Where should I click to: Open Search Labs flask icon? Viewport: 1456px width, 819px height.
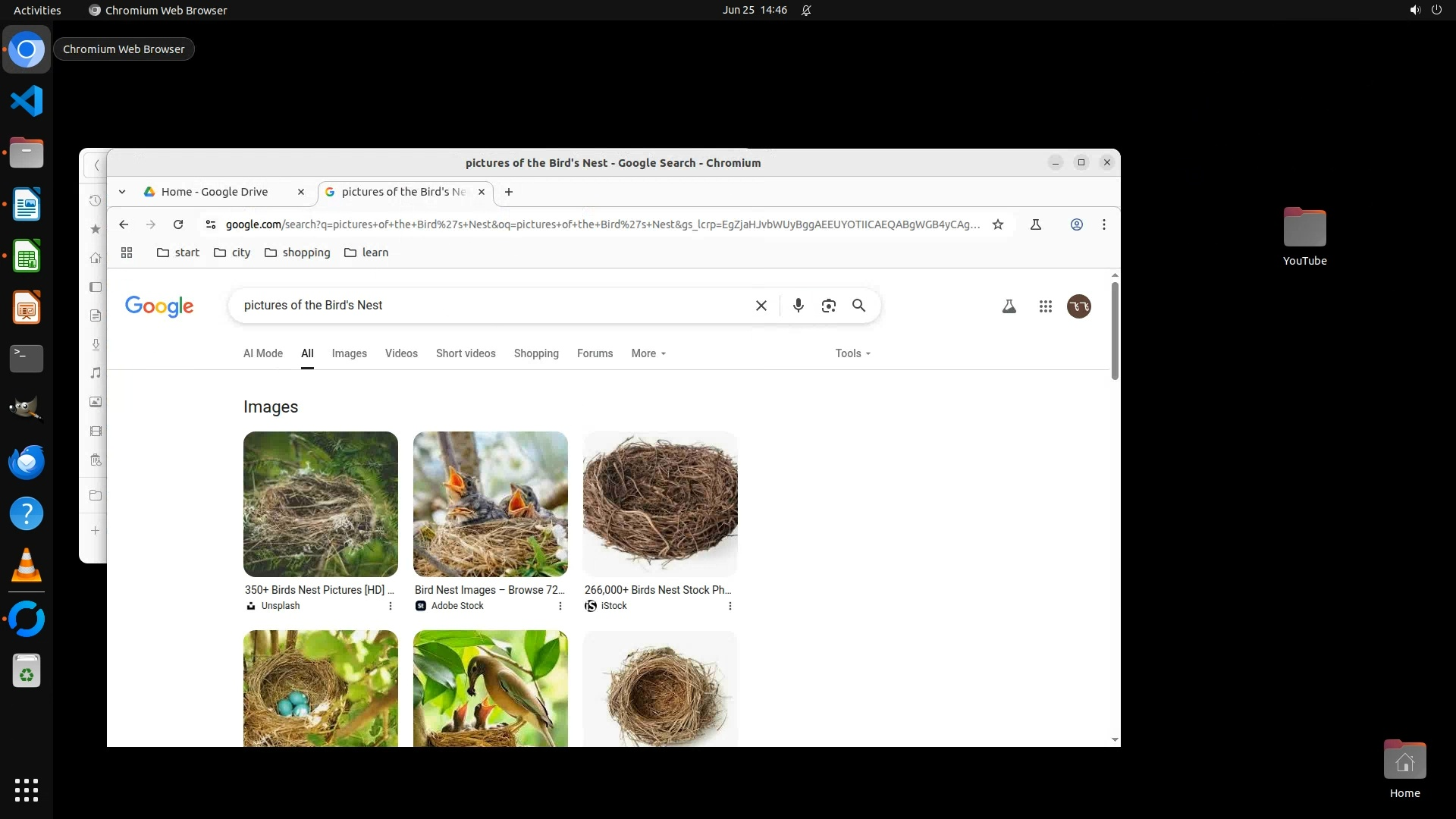[1009, 306]
